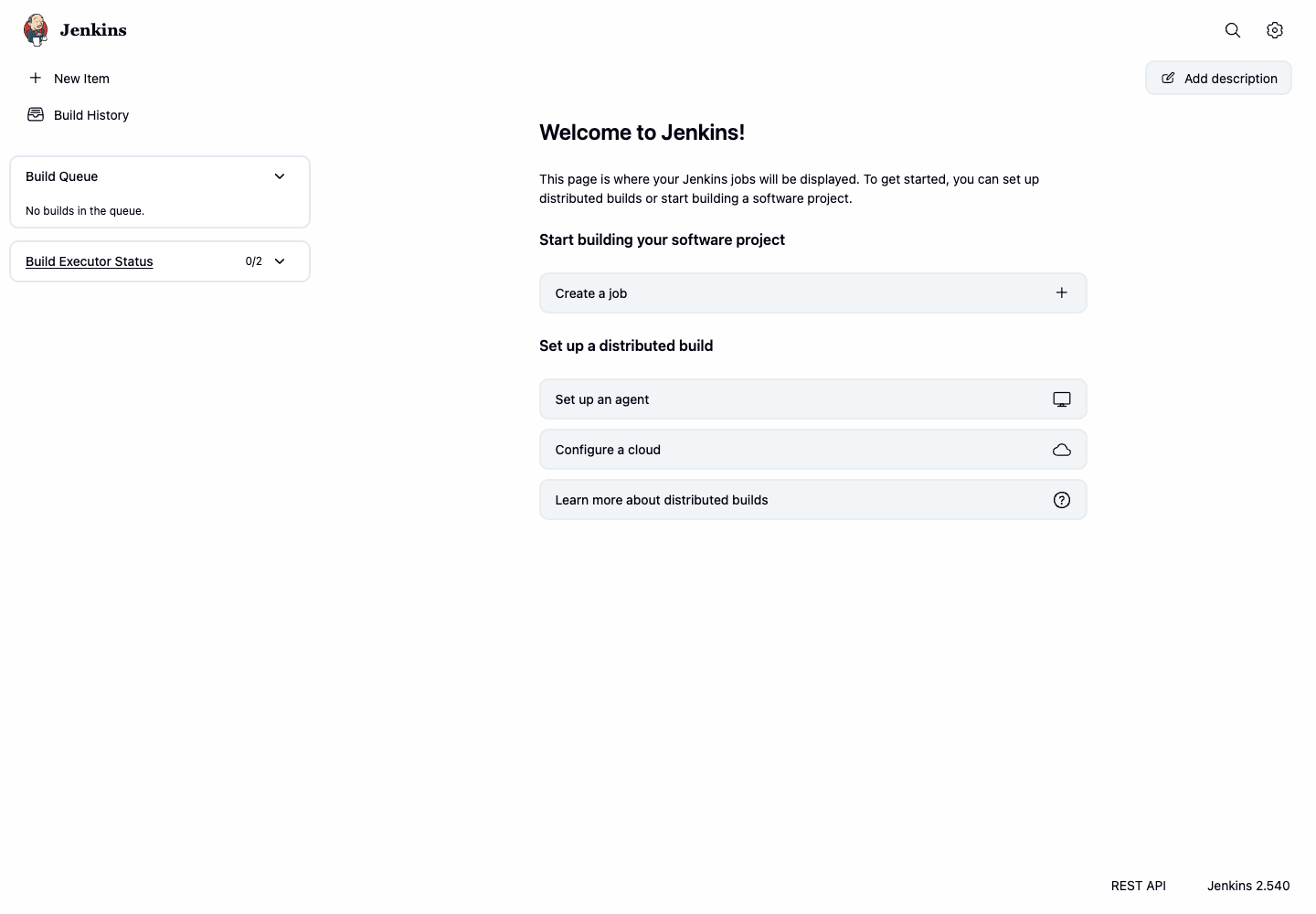The image size is (1316, 914).
Task: Open the Build Executor Status link
Action: (90, 261)
